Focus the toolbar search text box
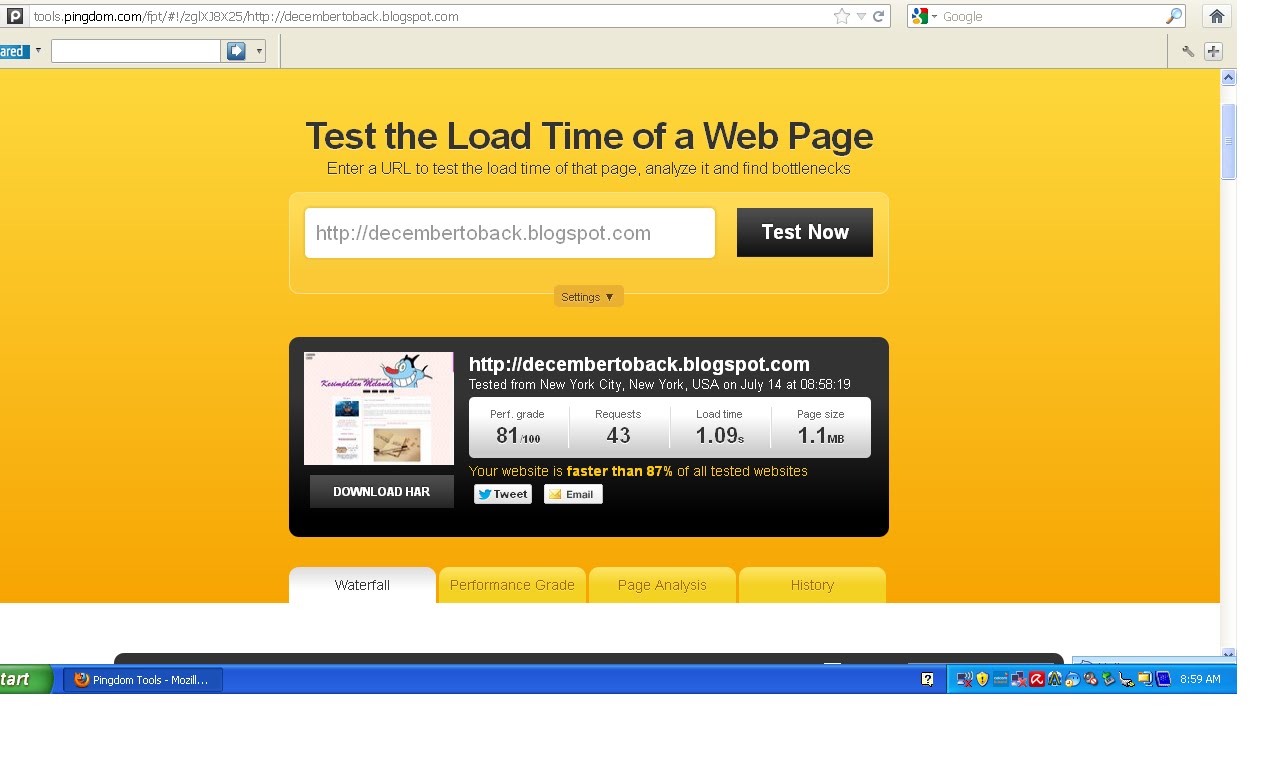The width and height of the screenshot is (1280, 768). (136, 51)
